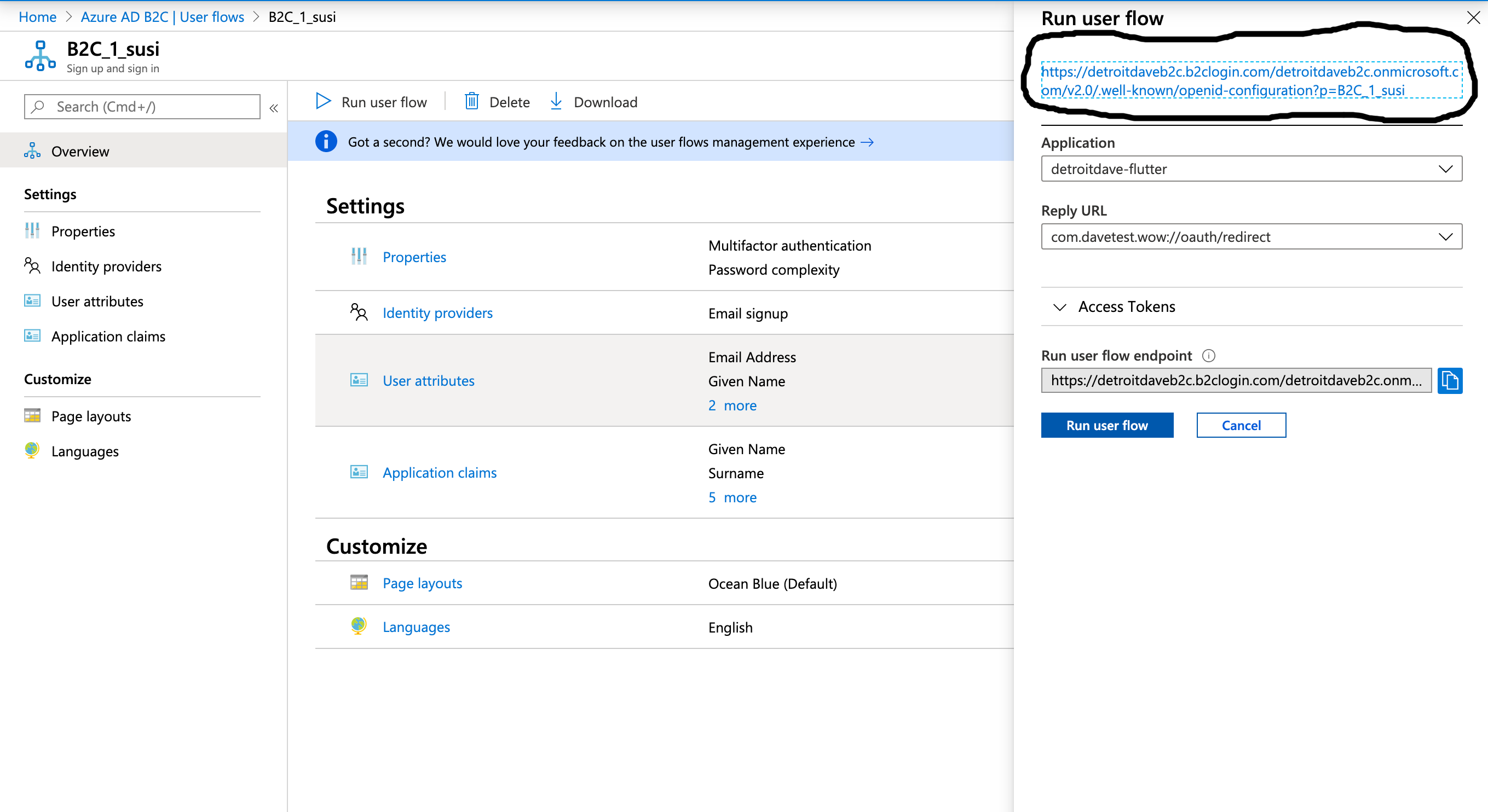
Task: Click the Search (Cmd+/) input field
Action: point(142,107)
